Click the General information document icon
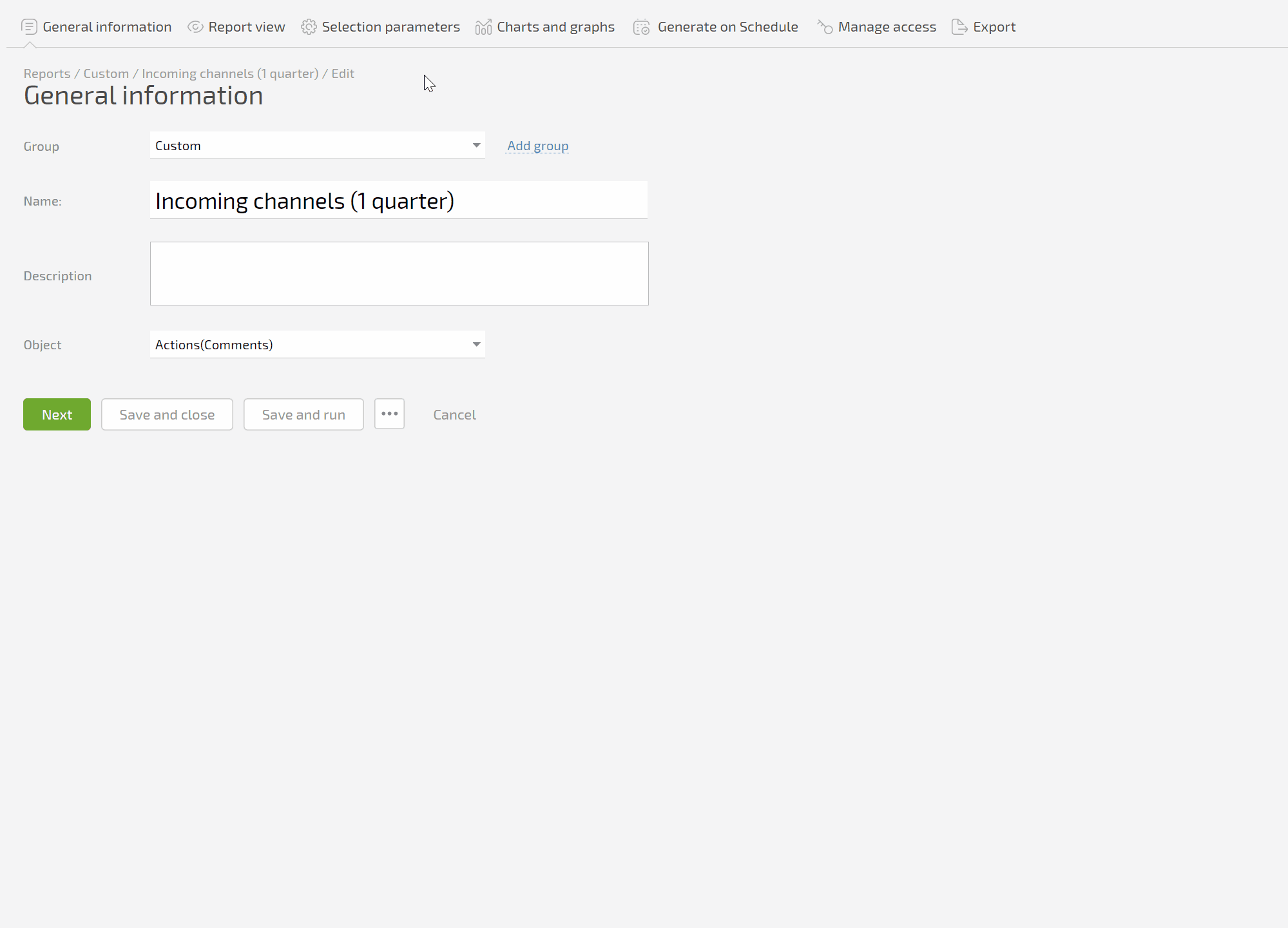1288x928 pixels. [29, 27]
